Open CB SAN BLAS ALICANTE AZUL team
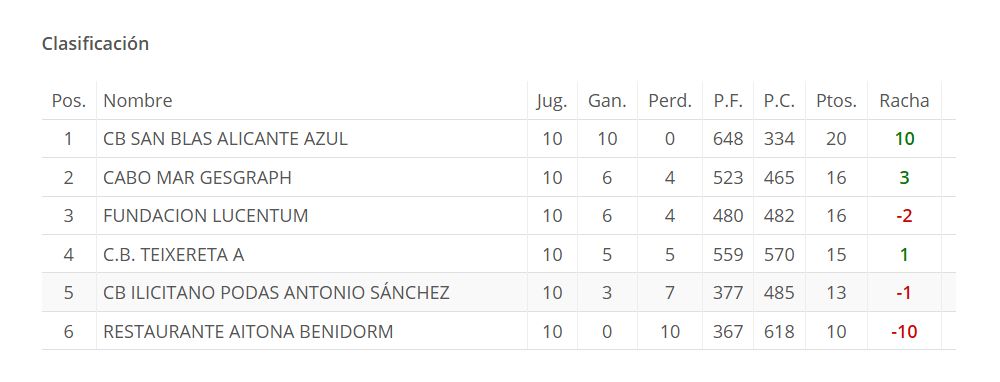Image resolution: width=1000 pixels, height=382 pixels. 225,139
